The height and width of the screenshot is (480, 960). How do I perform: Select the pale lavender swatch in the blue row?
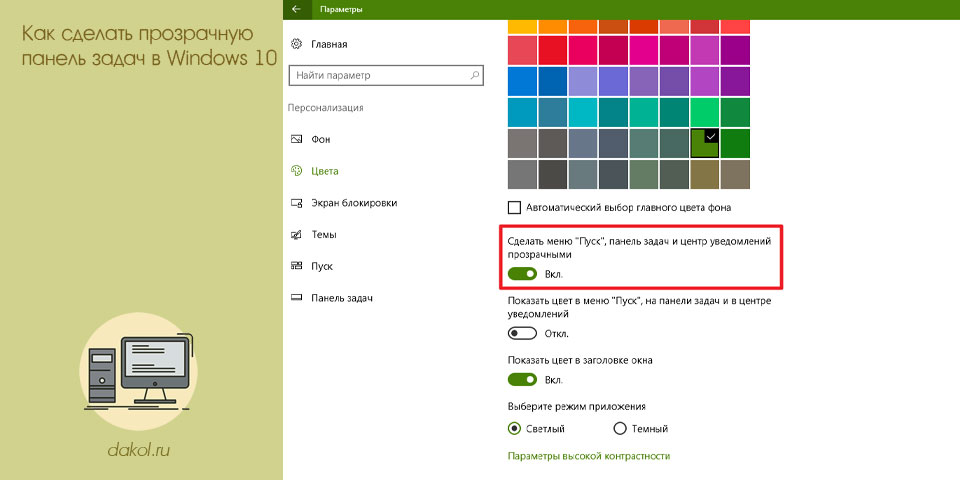[x=583, y=81]
